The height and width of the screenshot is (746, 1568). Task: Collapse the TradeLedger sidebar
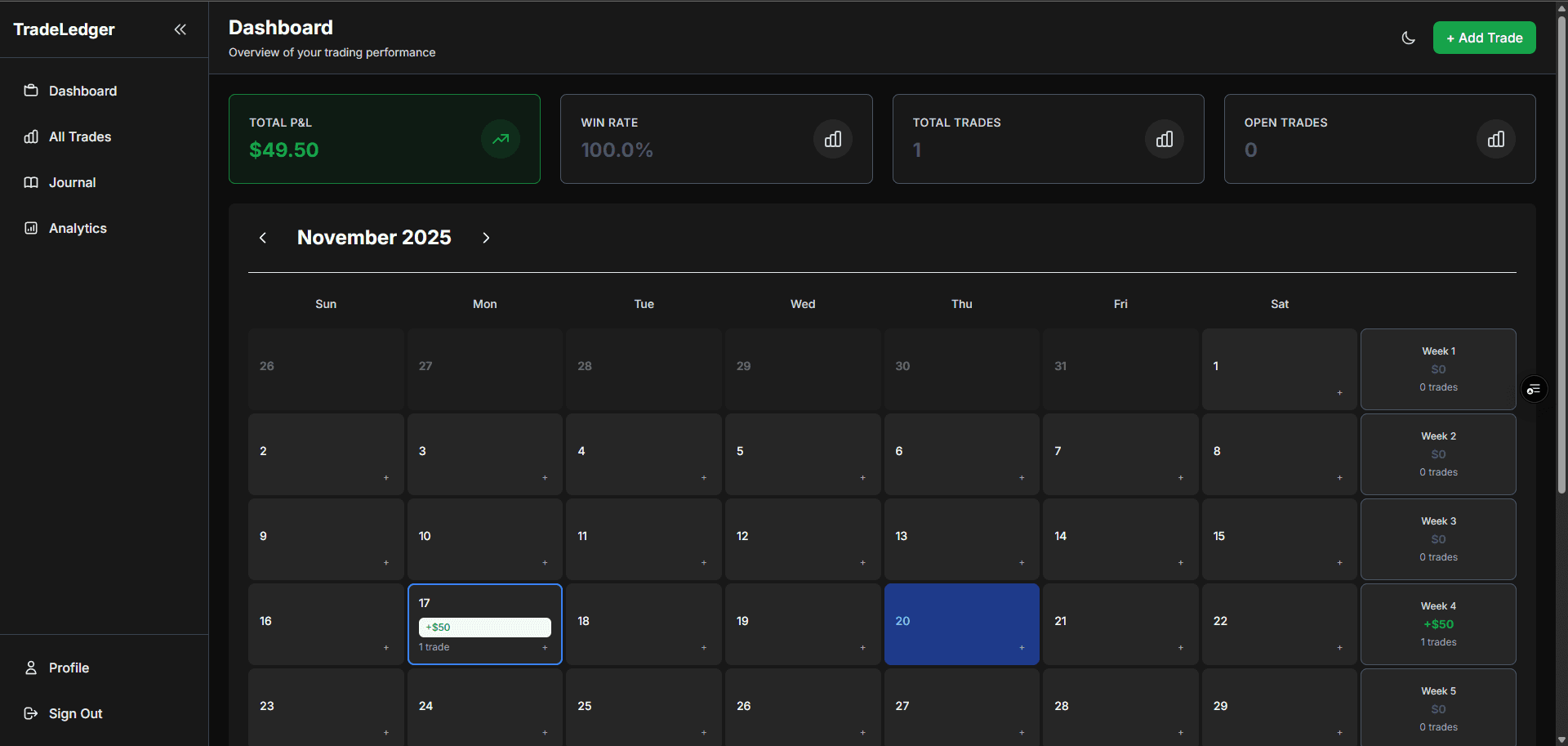180,29
